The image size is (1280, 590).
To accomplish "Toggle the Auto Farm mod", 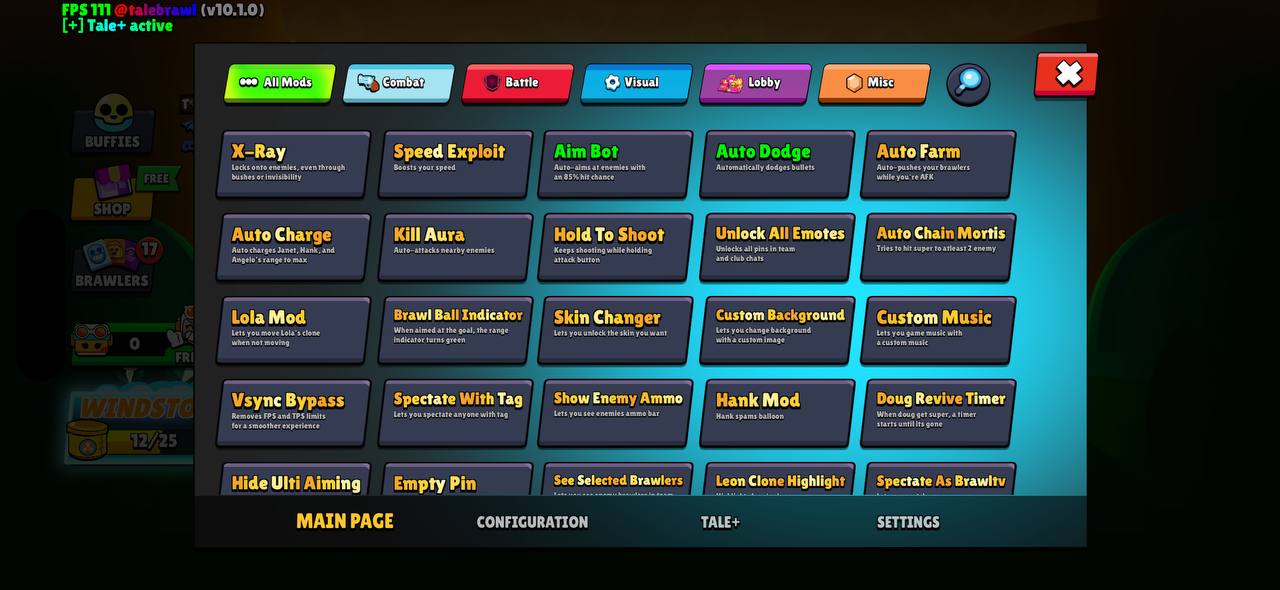I will (939, 164).
